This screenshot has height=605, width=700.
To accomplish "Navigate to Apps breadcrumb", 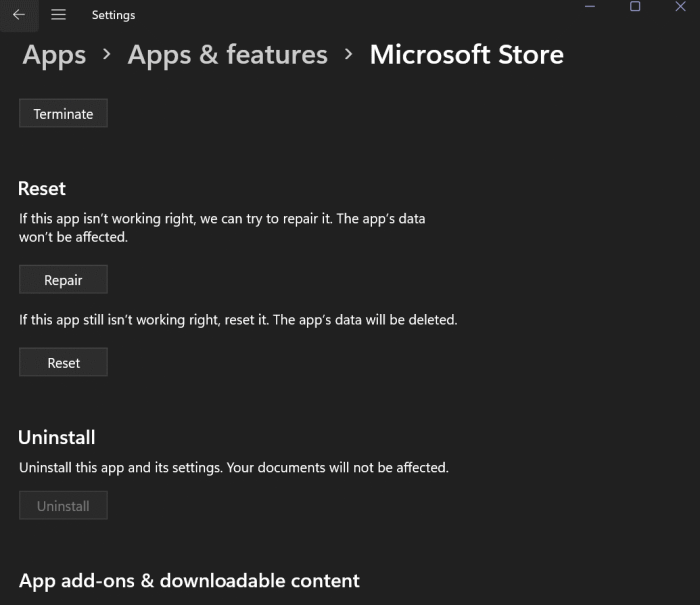I will 54,55.
